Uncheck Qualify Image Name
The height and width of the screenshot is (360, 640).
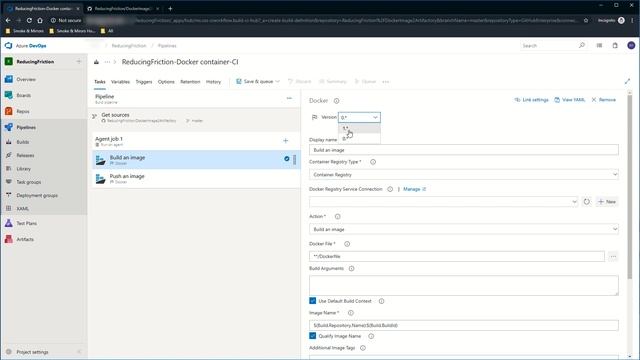pyautogui.click(x=313, y=336)
